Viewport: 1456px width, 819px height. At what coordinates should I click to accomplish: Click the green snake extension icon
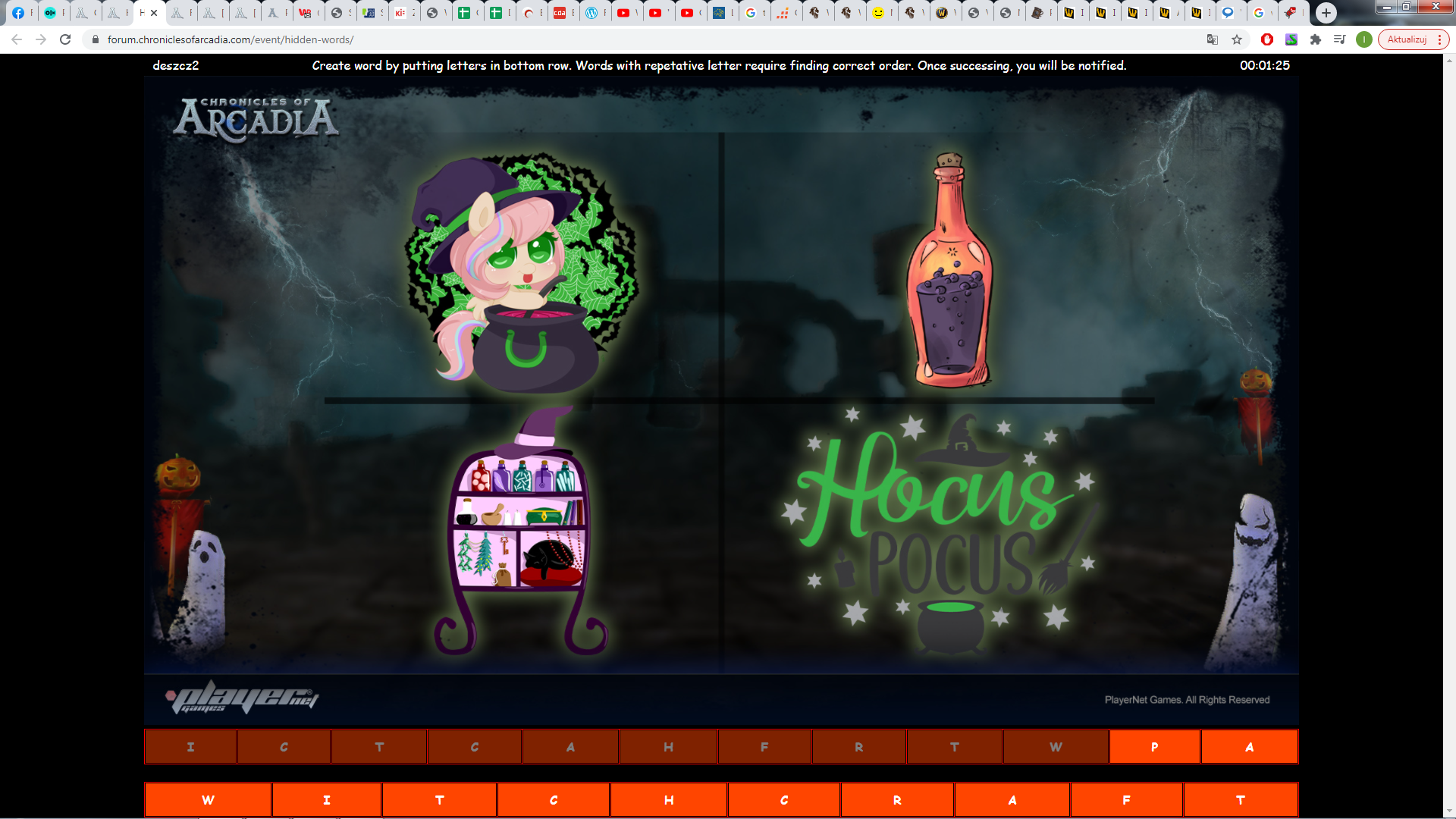click(1291, 39)
